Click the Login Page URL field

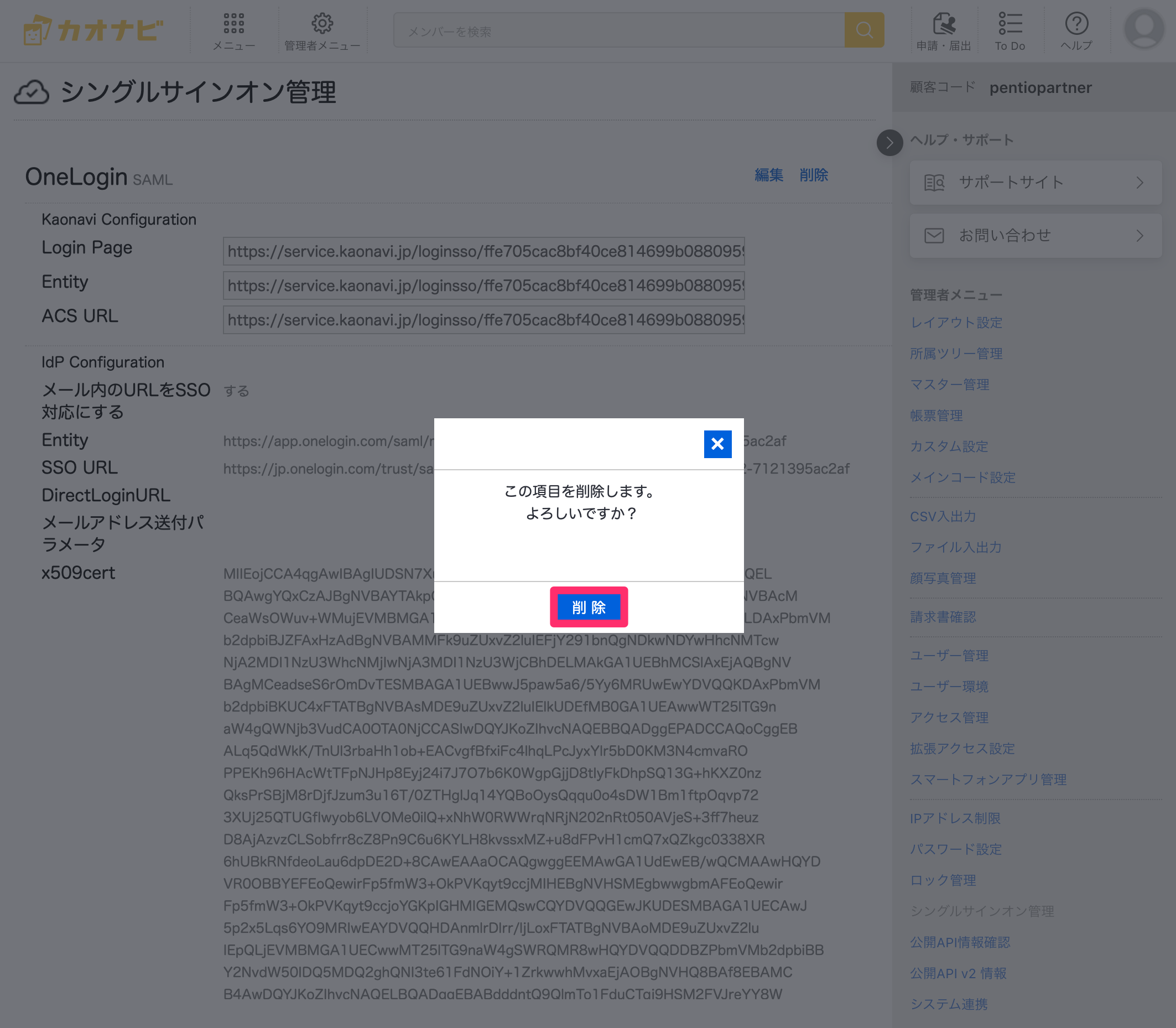tap(484, 251)
